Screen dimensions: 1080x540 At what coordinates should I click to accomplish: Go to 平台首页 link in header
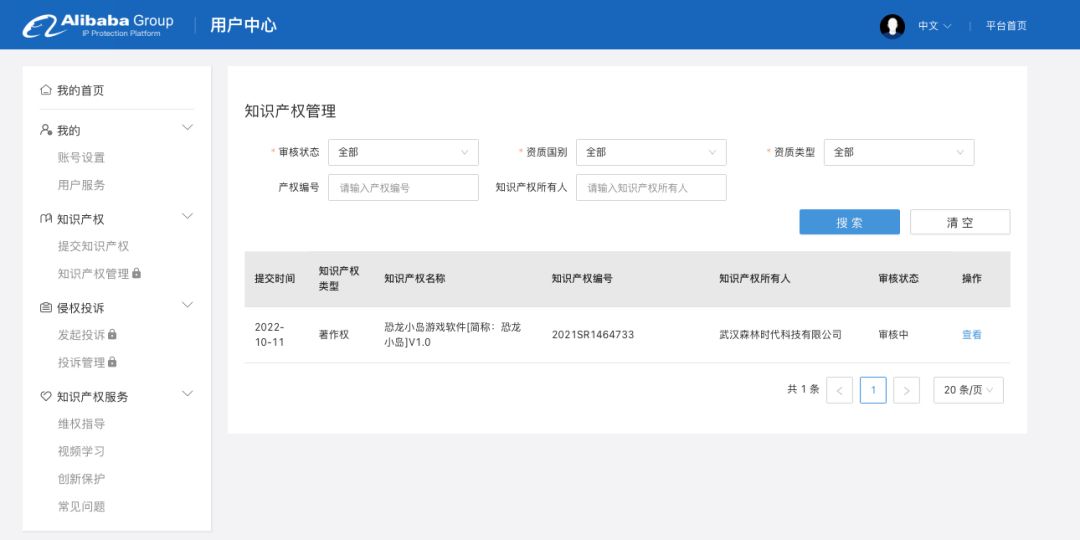coord(1006,26)
